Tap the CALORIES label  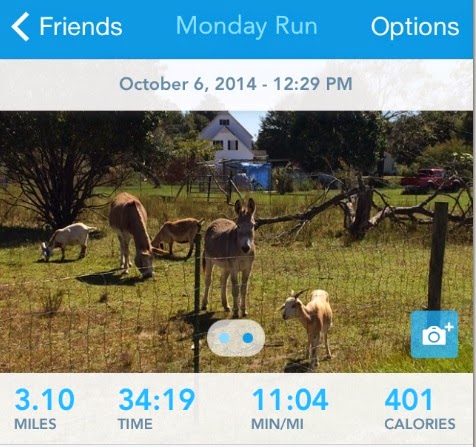[420, 424]
